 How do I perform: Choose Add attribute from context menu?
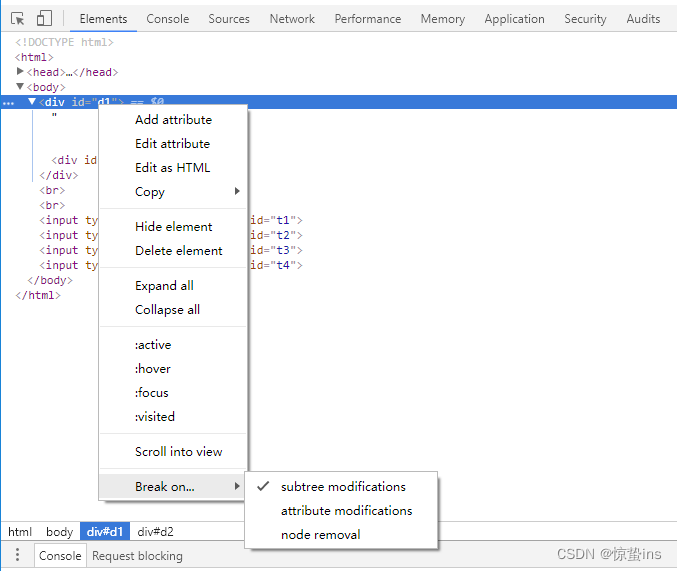[173, 120]
